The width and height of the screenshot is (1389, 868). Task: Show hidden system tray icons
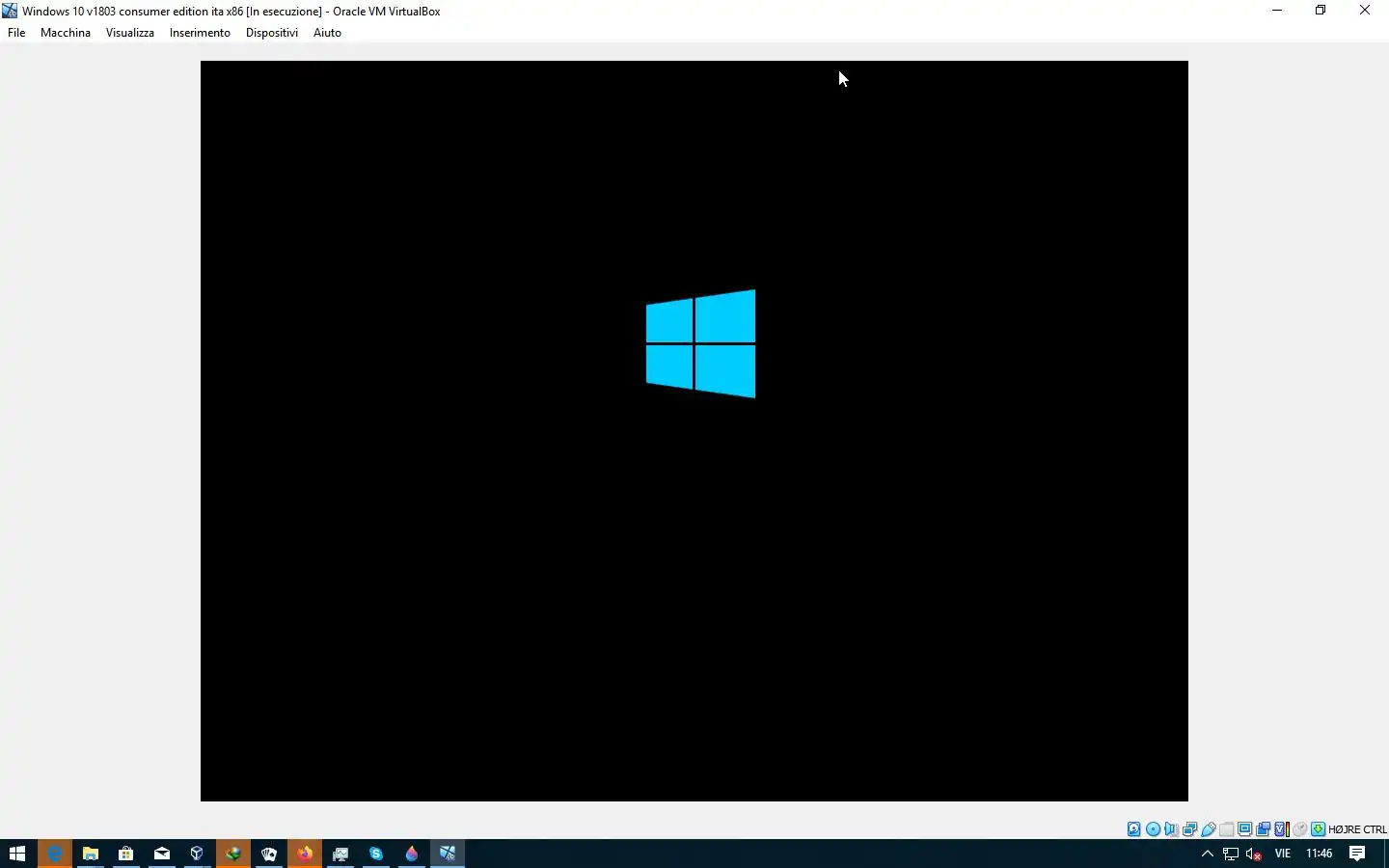tap(1207, 854)
